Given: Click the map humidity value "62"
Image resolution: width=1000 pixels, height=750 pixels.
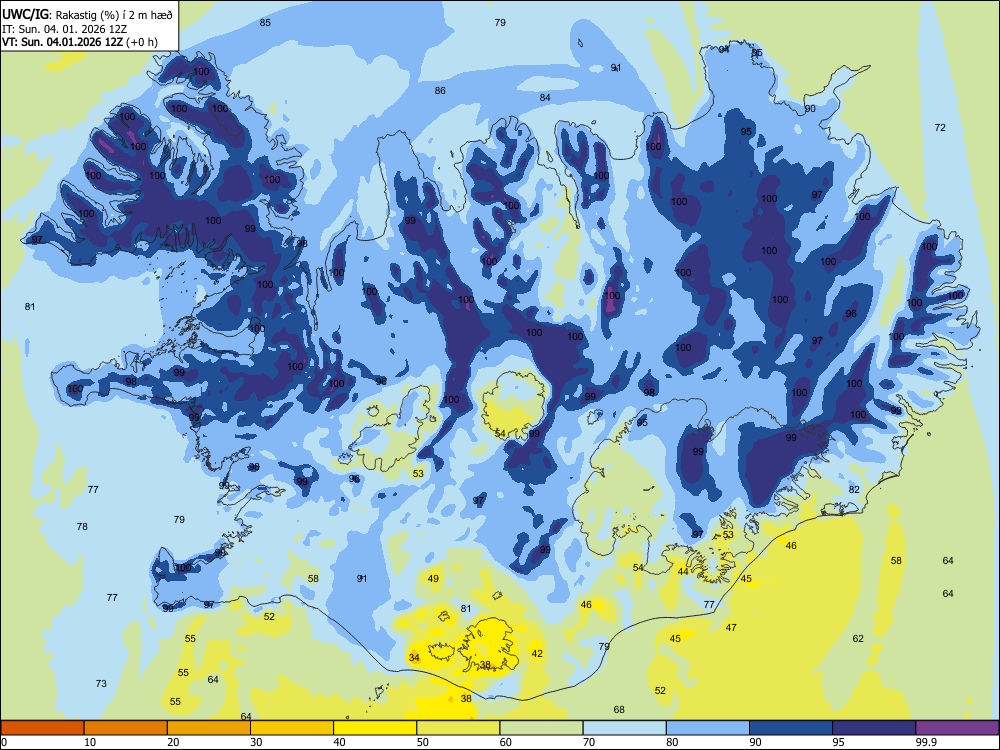Looking at the screenshot, I should click(858, 638).
